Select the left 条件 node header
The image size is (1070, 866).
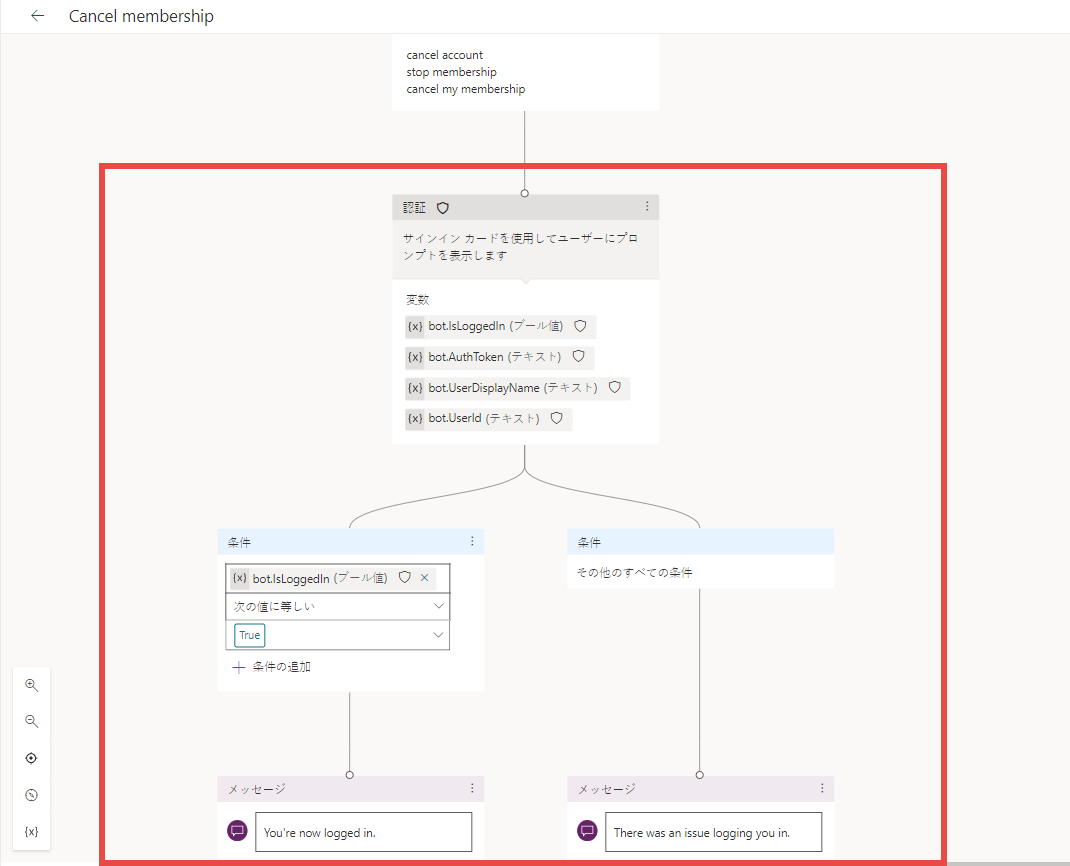point(351,542)
